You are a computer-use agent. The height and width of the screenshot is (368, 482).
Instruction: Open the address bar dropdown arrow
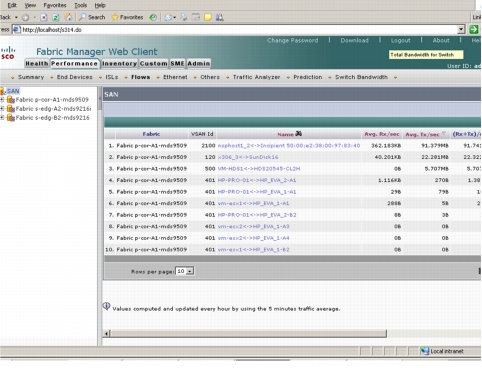461,29
